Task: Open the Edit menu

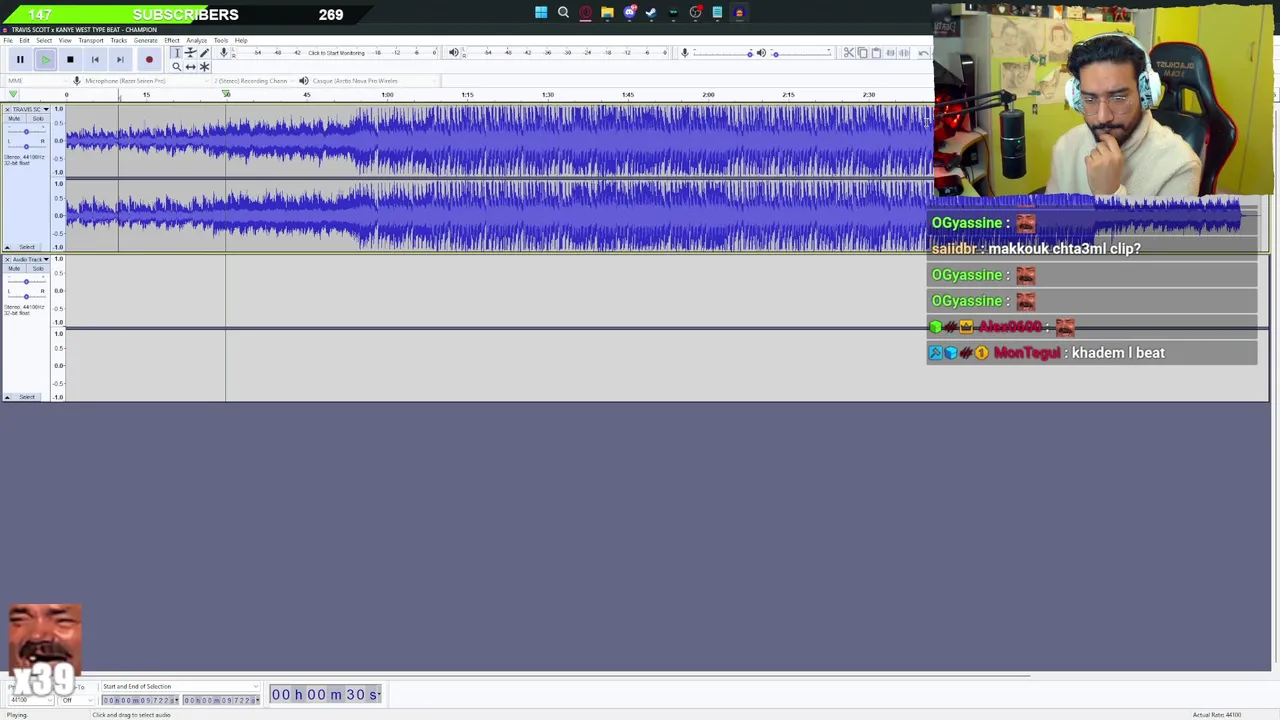Action: pos(24,40)
